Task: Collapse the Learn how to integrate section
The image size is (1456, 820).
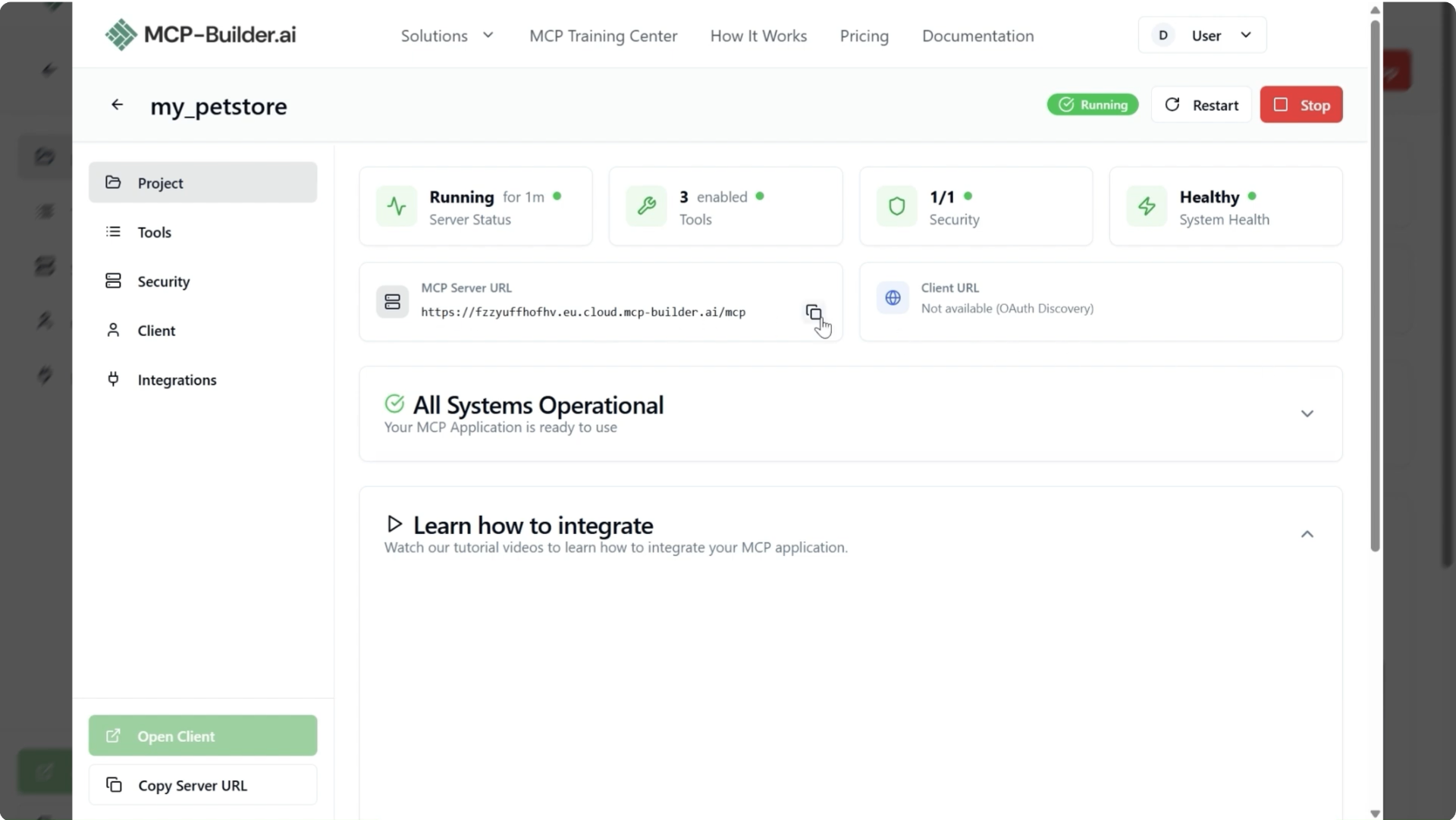Action: [x=1307, y=535]
